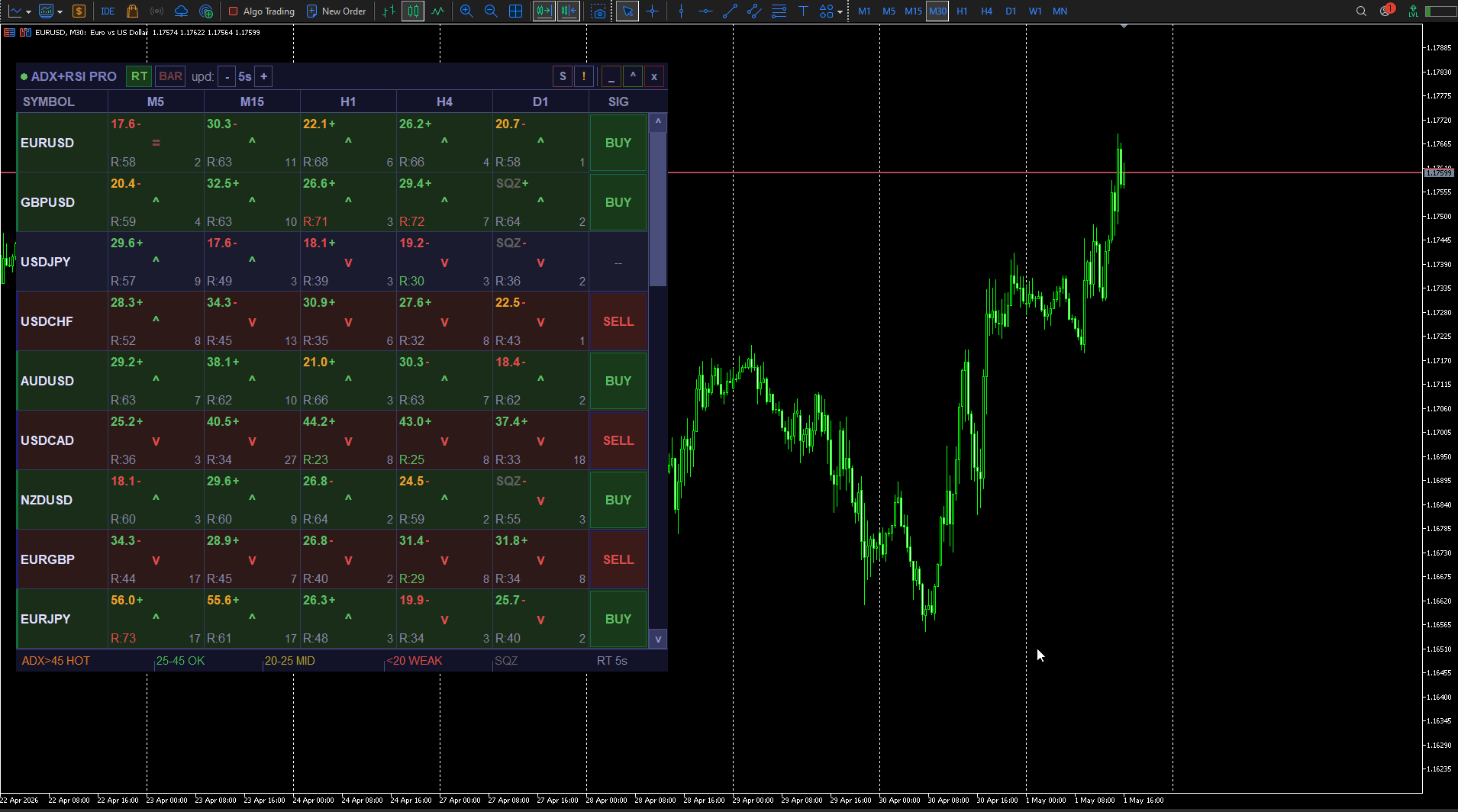Enable RT mode in ADX+RSI panel
1458x812 pixels.
(139, 76)
